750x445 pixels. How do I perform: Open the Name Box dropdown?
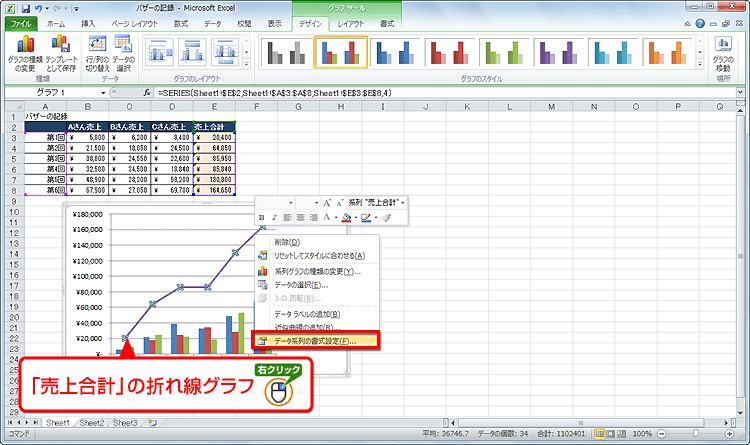[103, 92]
